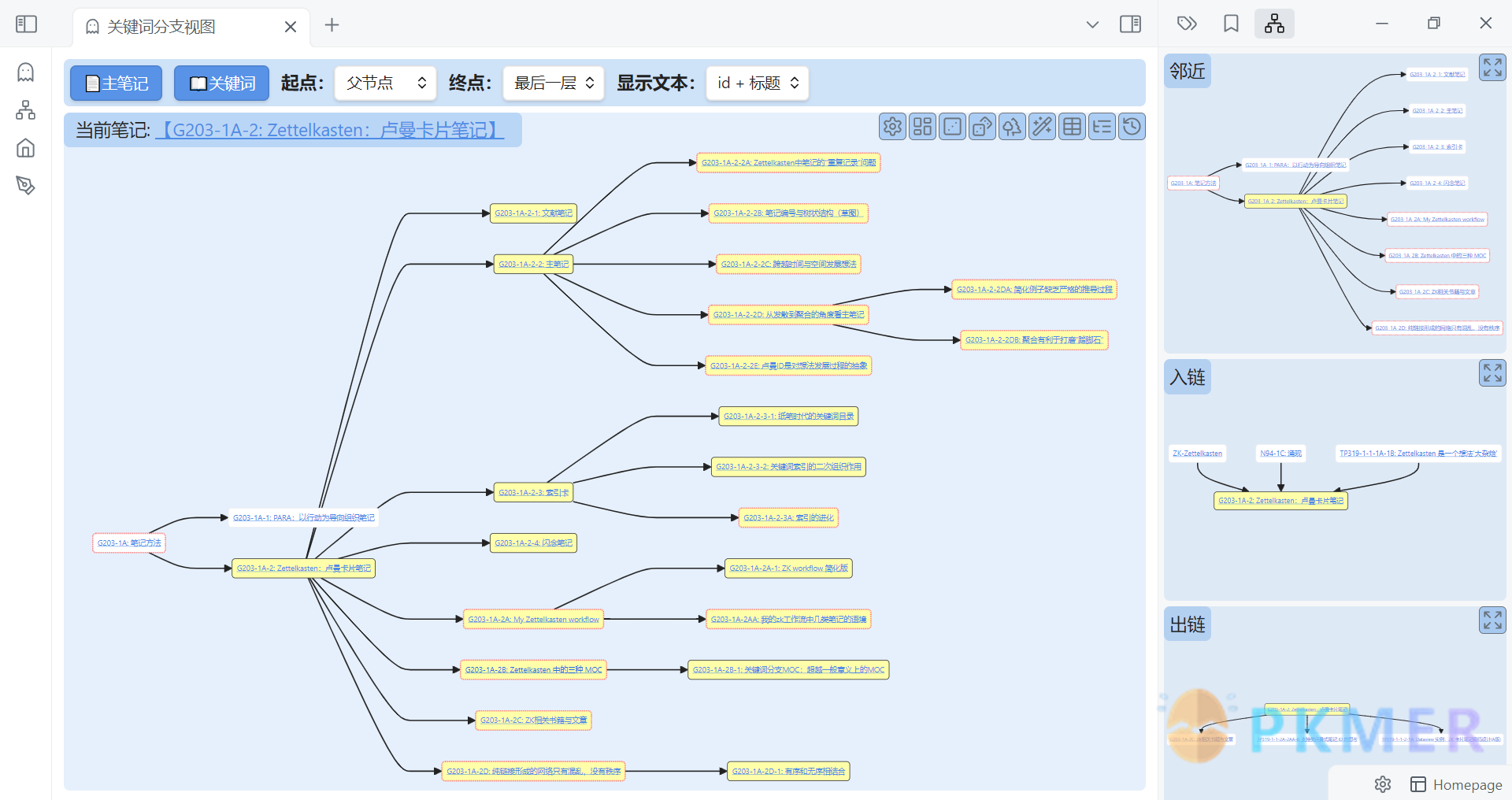Open the 显示文本 dropdown showing id + 标题
The width and height of the screenshot is (1512, 800).
758,83
